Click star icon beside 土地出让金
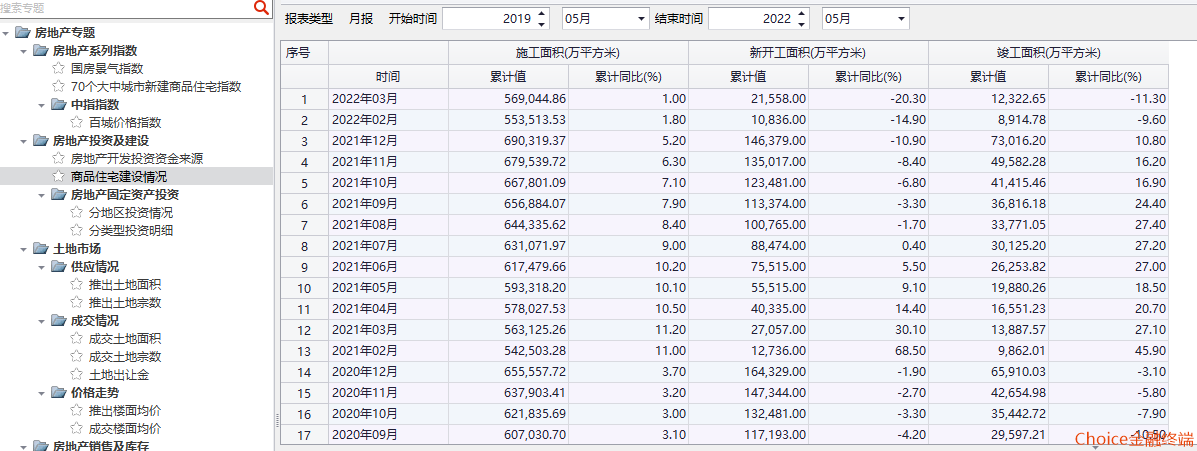This screenshot has height=451, width=1197. click(77, 375)
